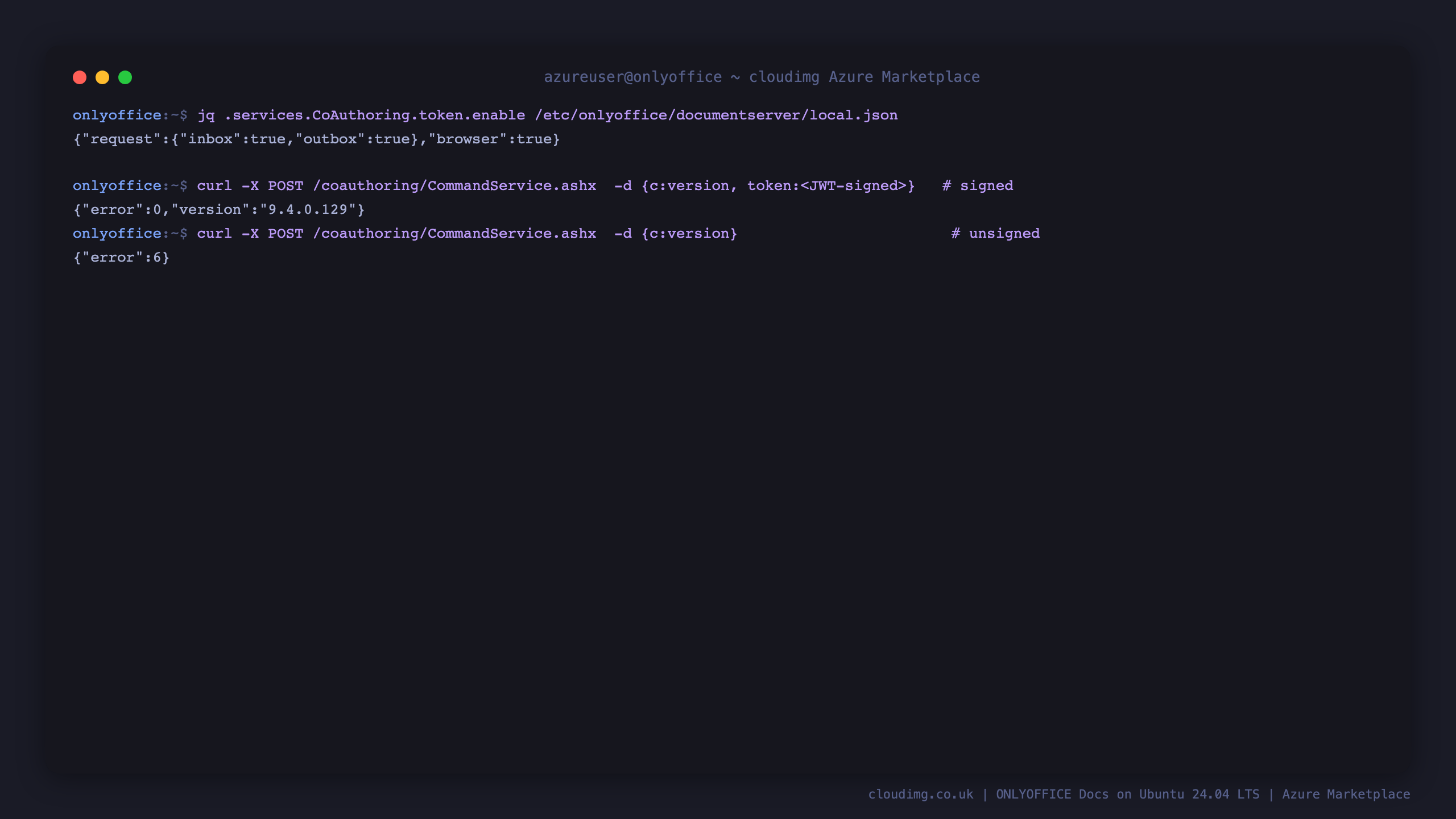
Task: Click the /etc/onlyoffice/documentserver/local.json path
Action: pos(716,115)
